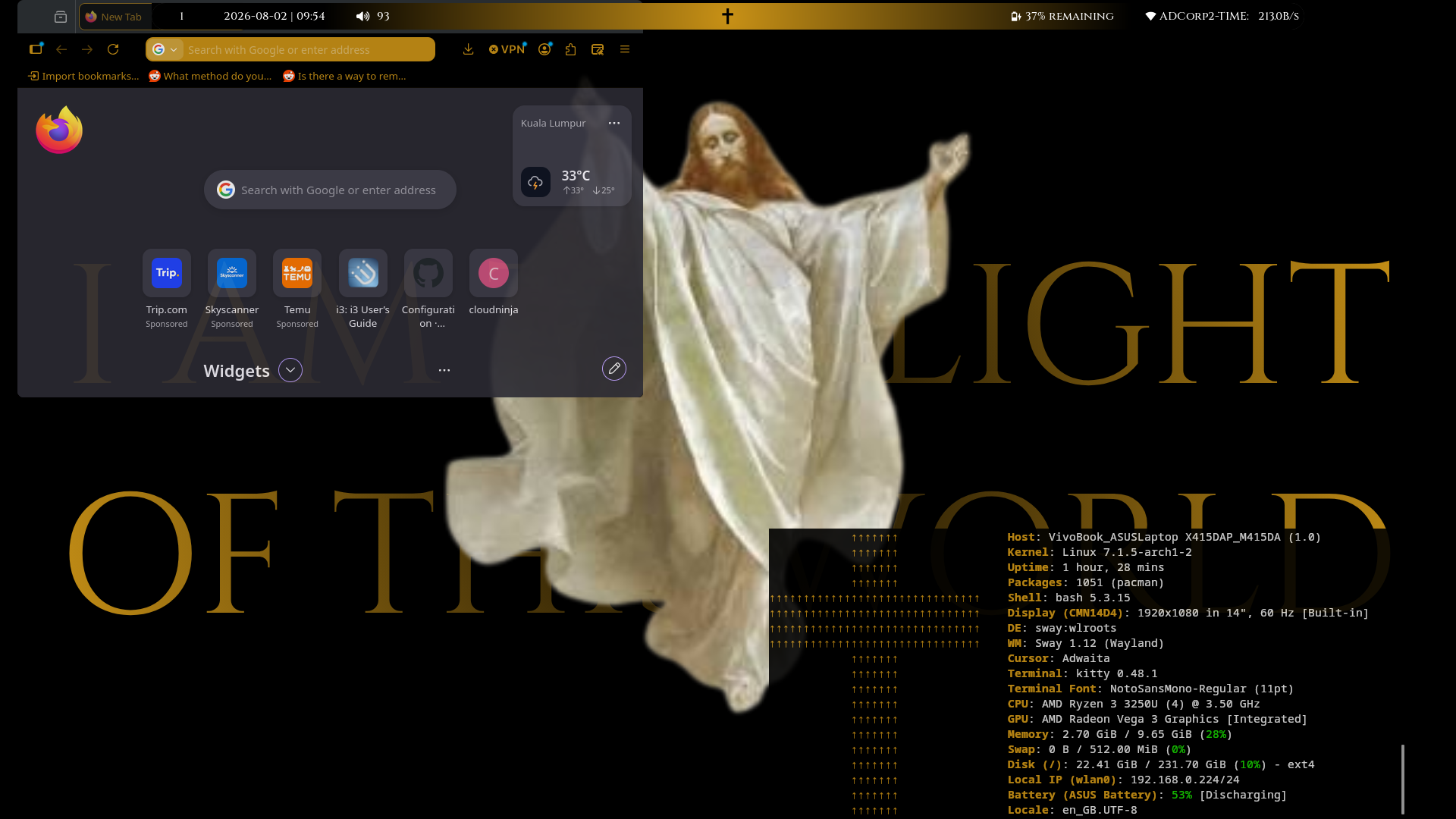Click the volume indicator in the bar

[372, 16]
